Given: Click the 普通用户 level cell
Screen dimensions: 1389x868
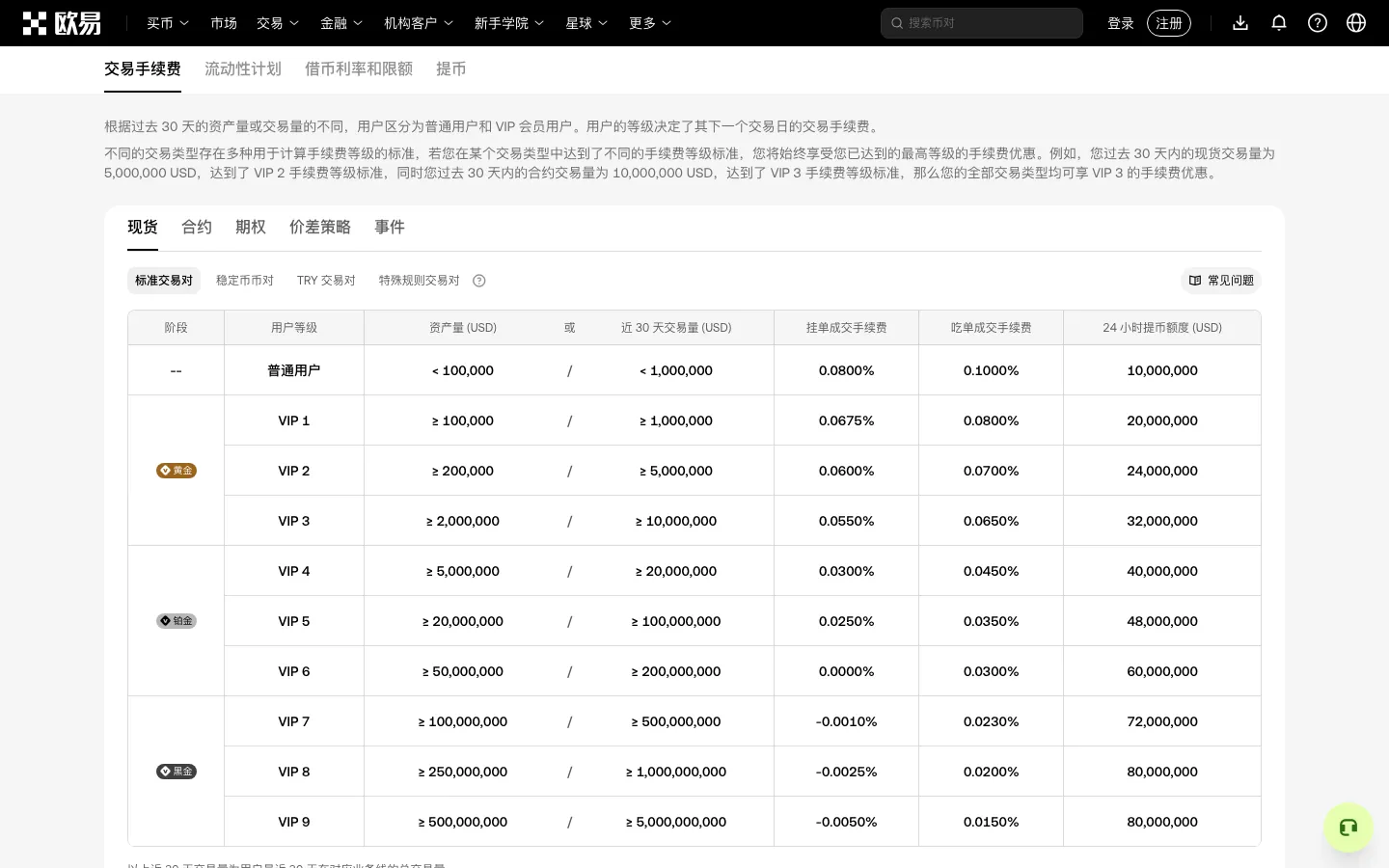Looking at the screenshot, I should click(x=294, y=370).
